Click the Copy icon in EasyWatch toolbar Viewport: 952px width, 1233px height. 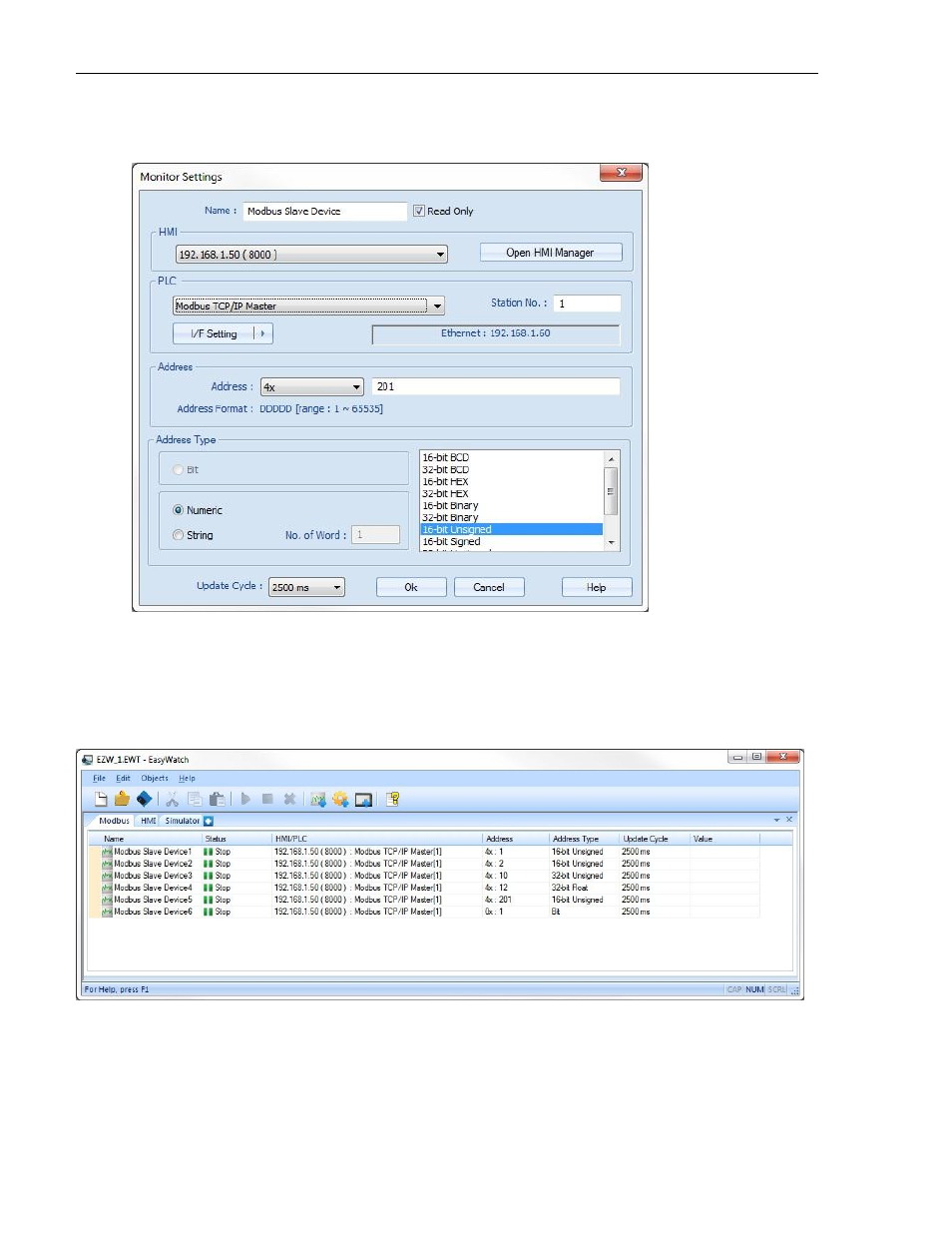tap(195, 799)
